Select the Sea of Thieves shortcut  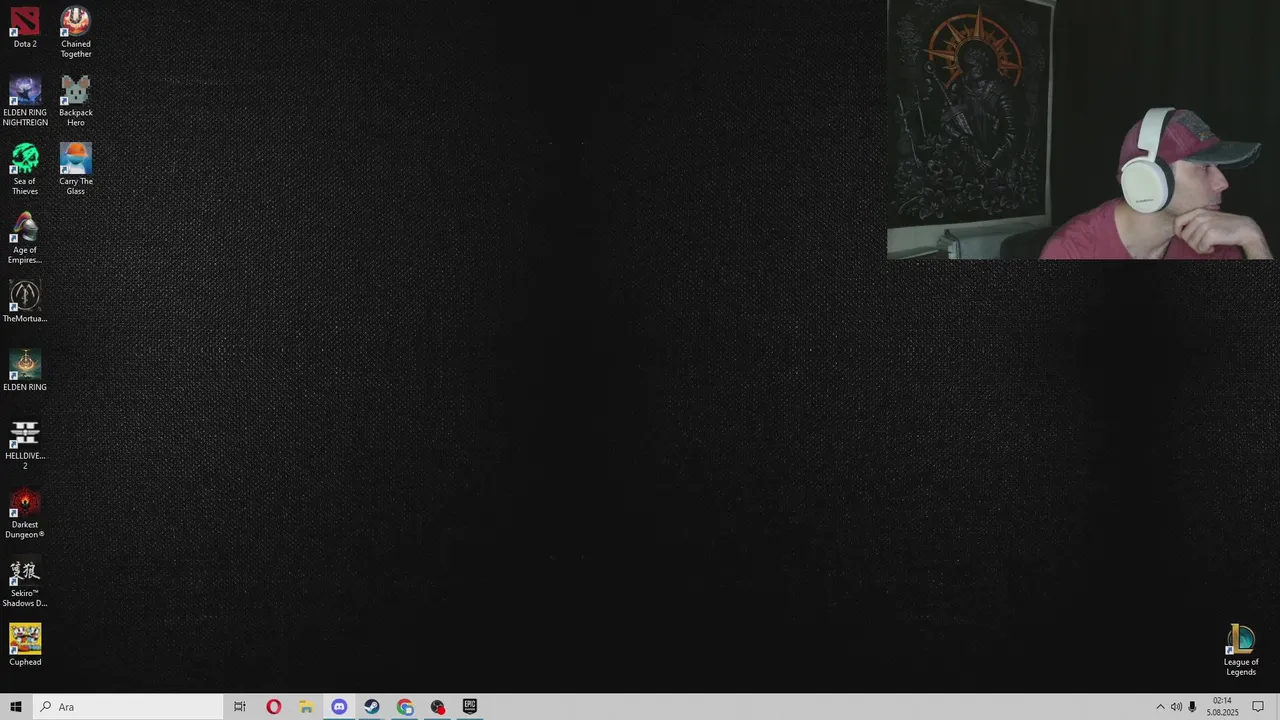click(25, 169)
